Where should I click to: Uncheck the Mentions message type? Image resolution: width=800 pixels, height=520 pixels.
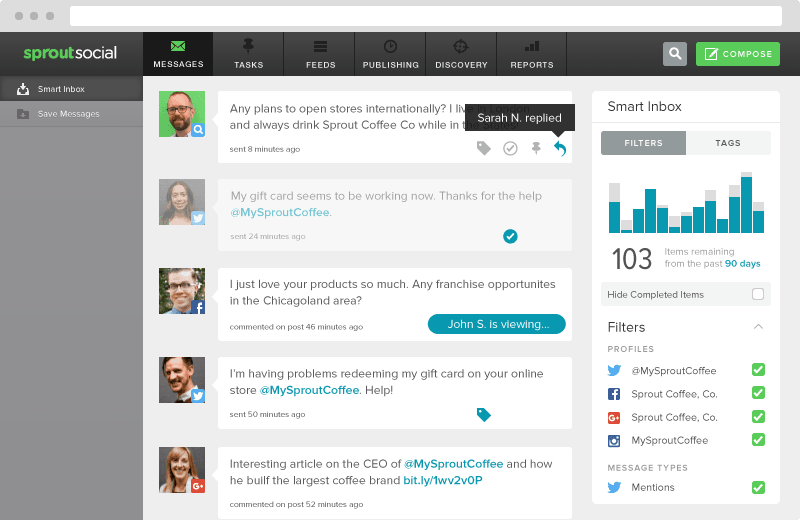click(x=758, y=487)
